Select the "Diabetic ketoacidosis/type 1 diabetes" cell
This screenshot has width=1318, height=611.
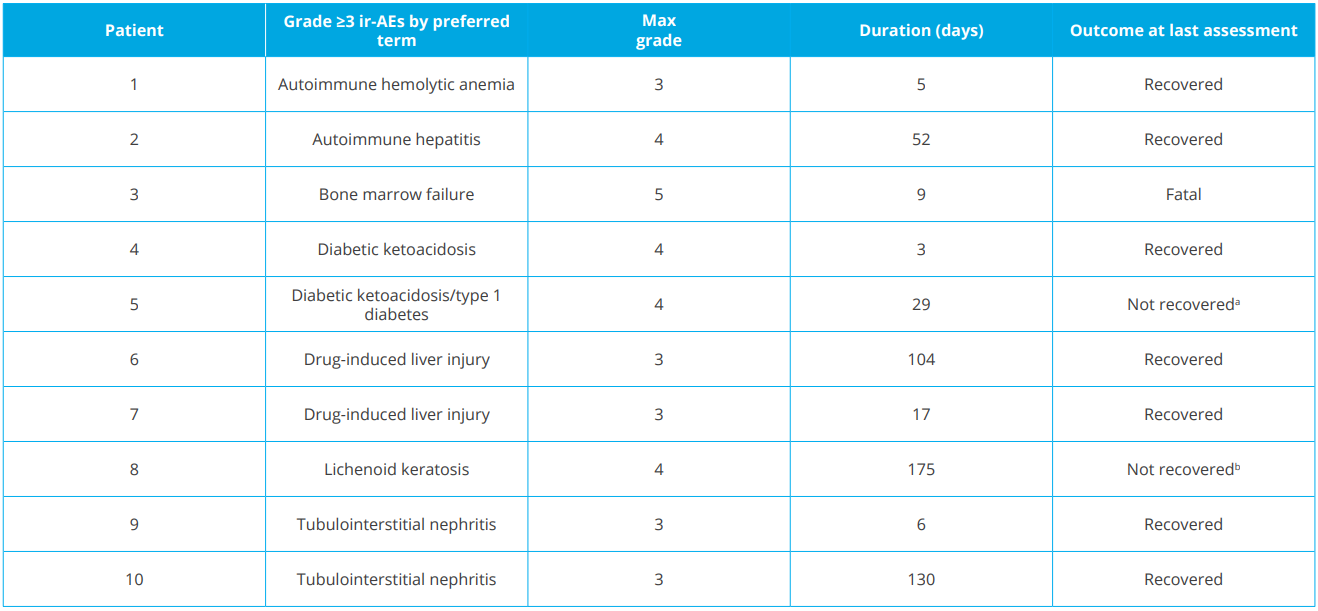pos(396,305)
